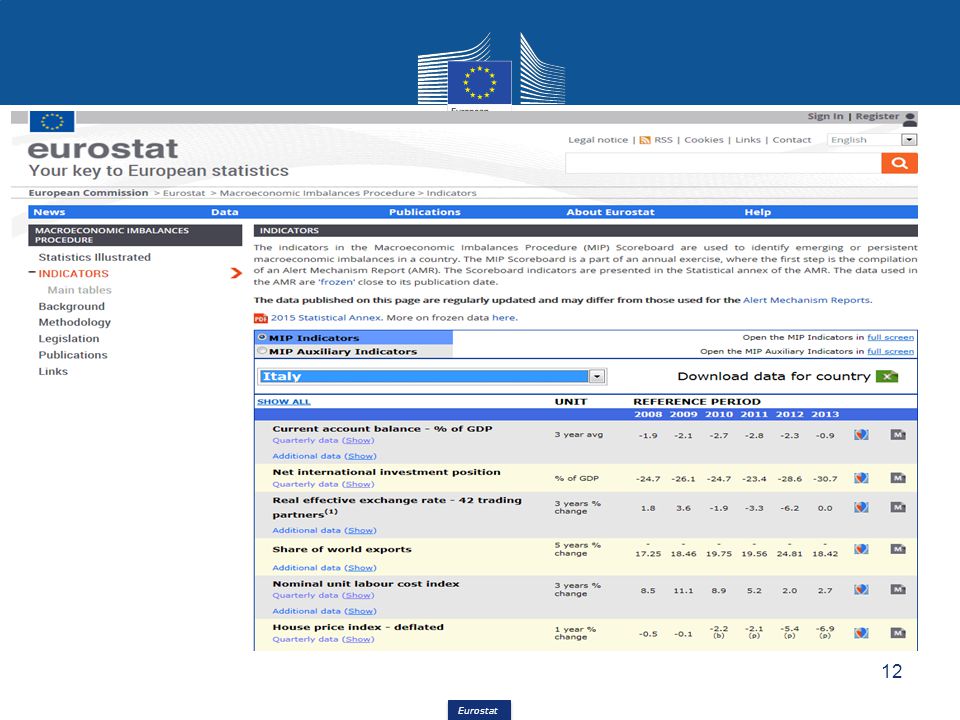Open the Publications menu in blue navigation bar
Viewport: 960px width, 720px height.
424,212
